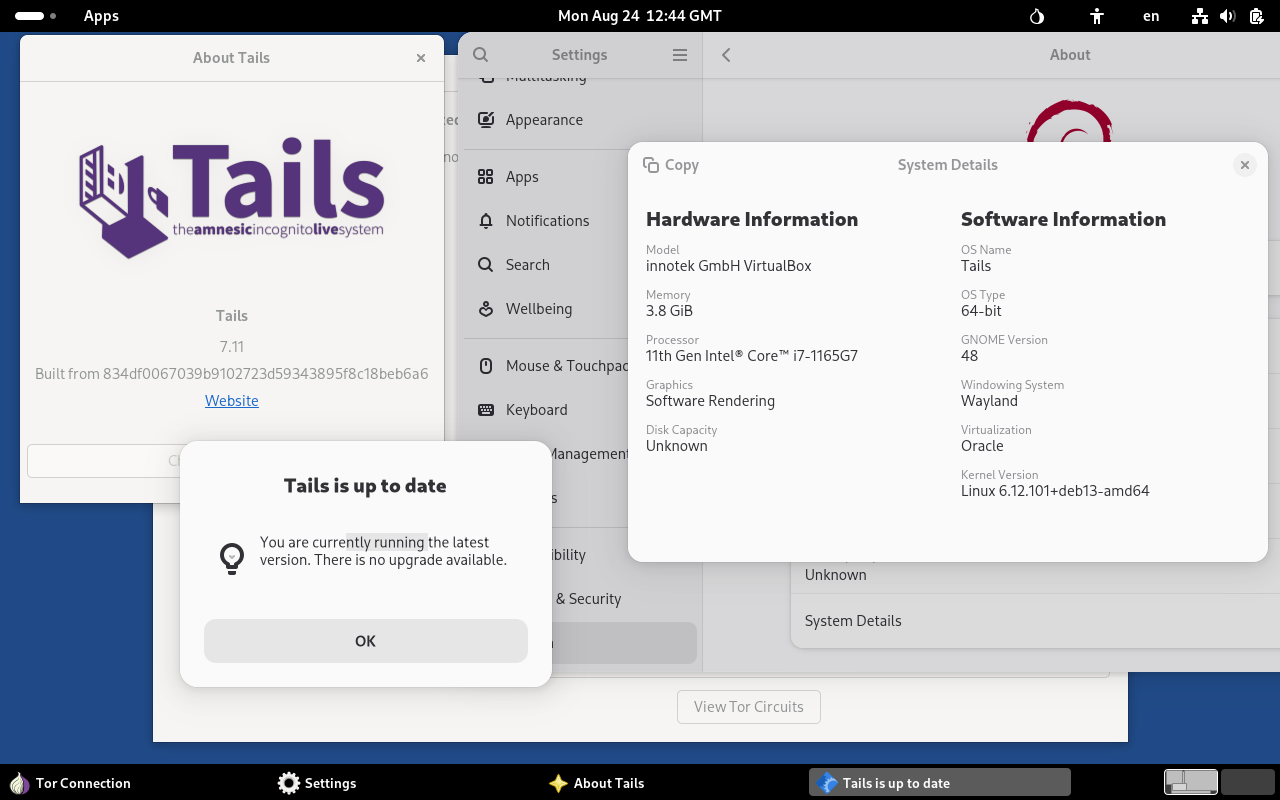Click the 'Hardware Information' heading
Screen dimensions: 1280x800
coord(752,219)
